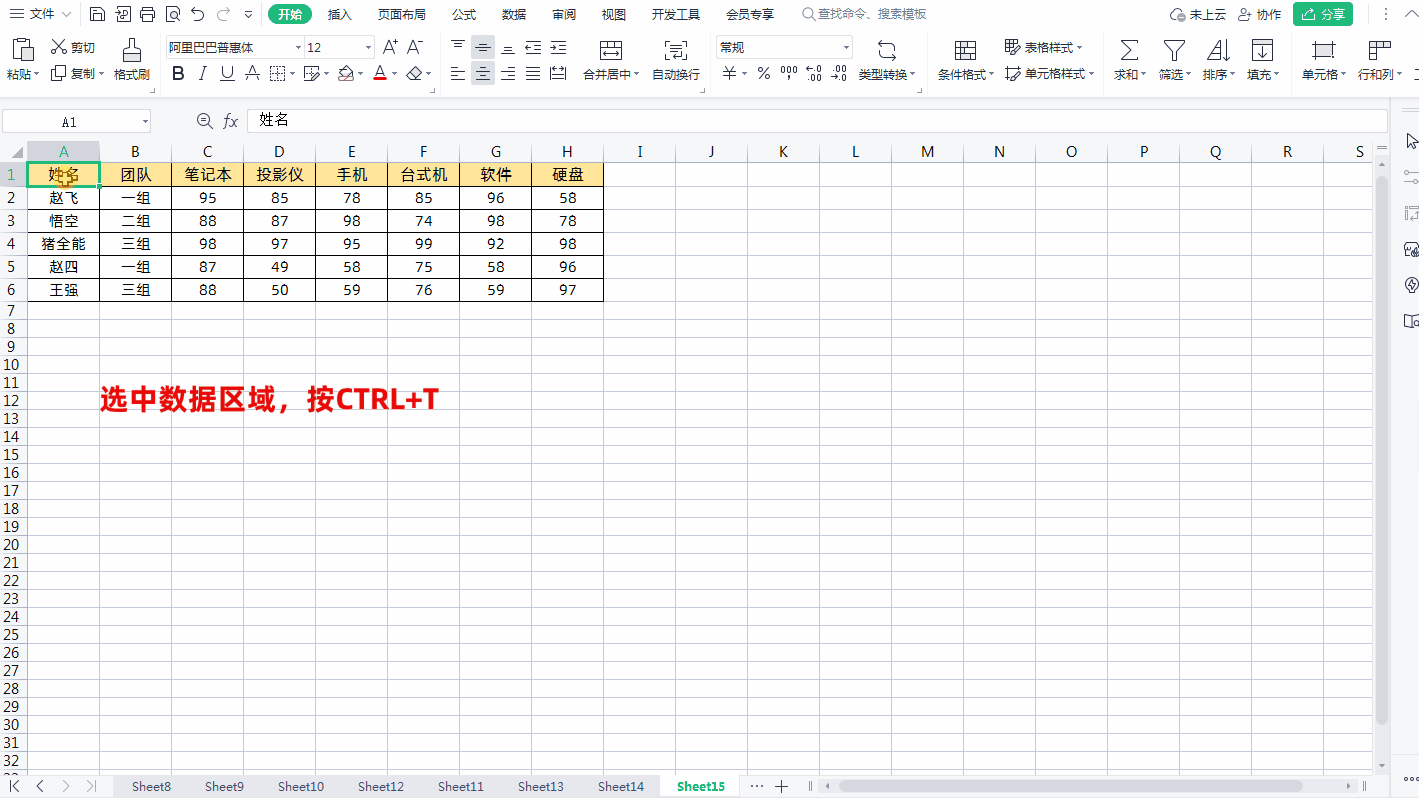The image size is (1419, 798).
Task: Click the Paste clipboard icon
Action: (x=22, y=50)
